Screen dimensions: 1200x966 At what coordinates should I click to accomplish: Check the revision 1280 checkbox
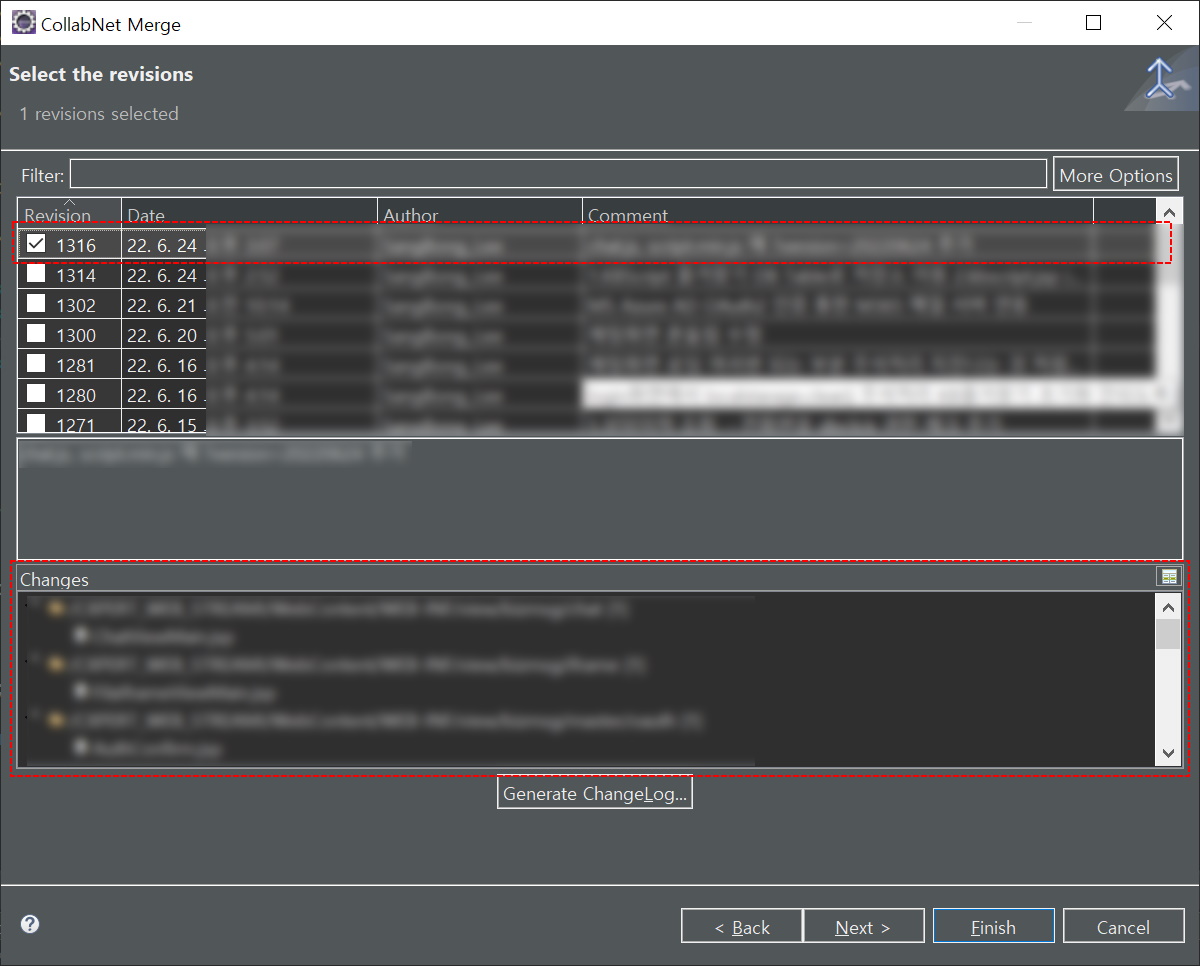[36, 393]
